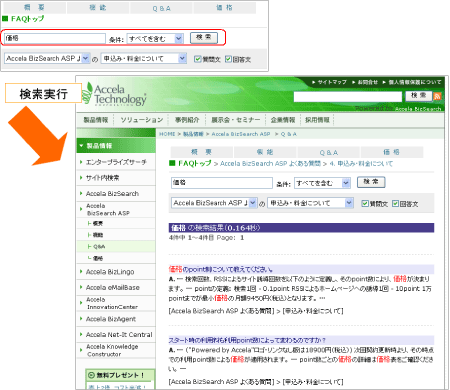The width and height of the screenshot is (450, 390).
Task: Switch to 機能 tab in lower page
Action: tap(265, 152)
